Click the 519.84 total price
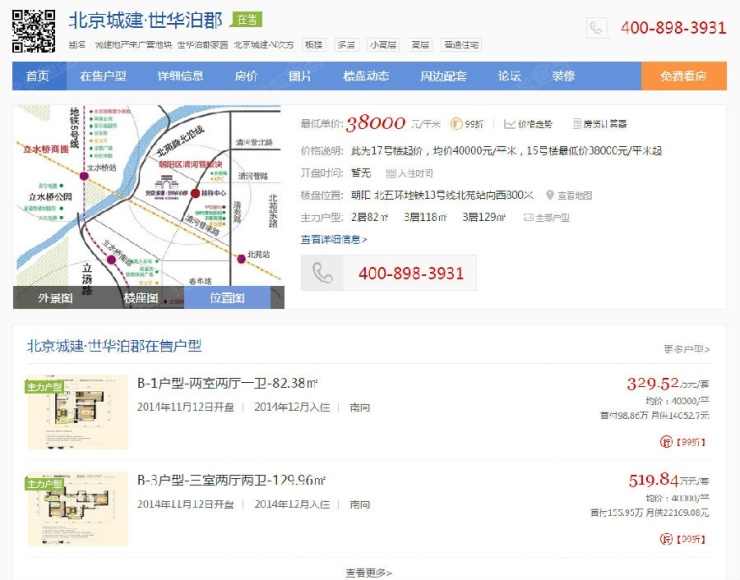The image size is (740, 580). [654, 480]
